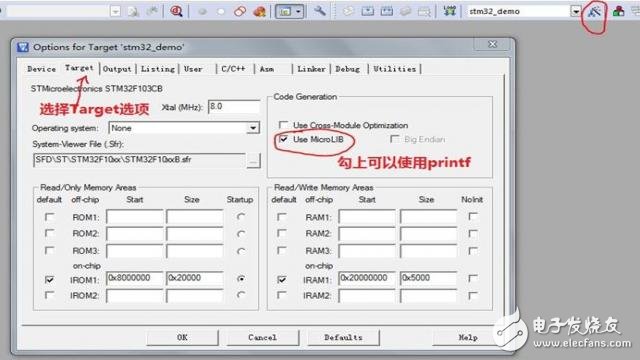
Task: Open the Configuration wrench icon
Action: [x=320, y=11]
